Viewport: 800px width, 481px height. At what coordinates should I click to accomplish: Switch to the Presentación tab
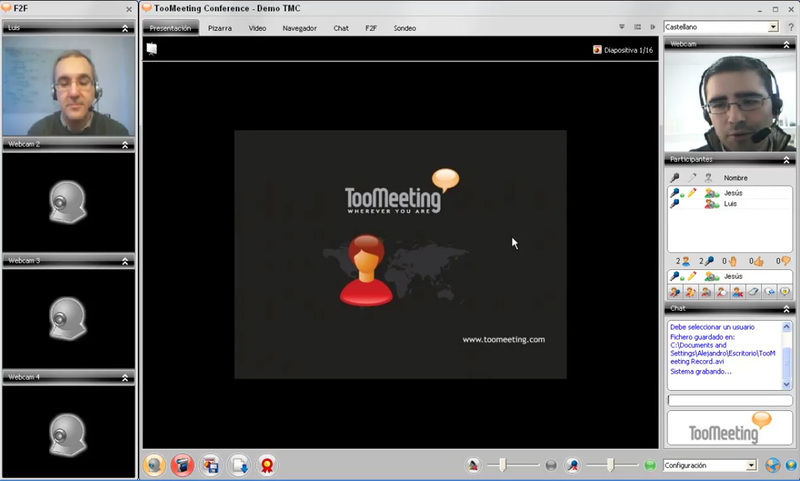click(x=170, y=28)
